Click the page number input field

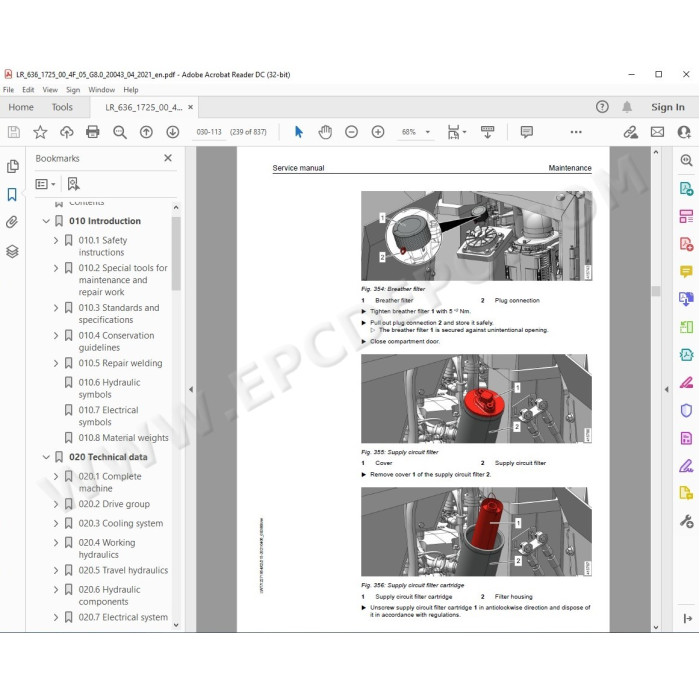(209, 132)
